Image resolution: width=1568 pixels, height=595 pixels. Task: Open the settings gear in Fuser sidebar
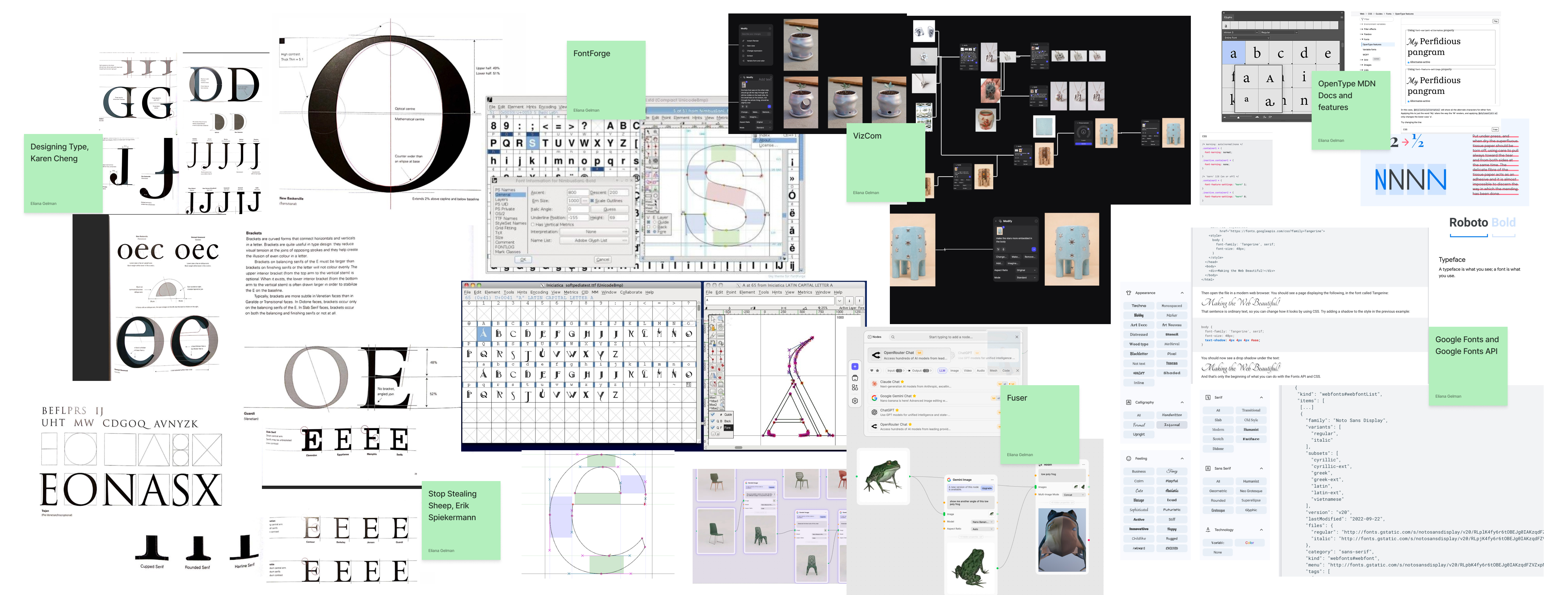tap(855, 401)
